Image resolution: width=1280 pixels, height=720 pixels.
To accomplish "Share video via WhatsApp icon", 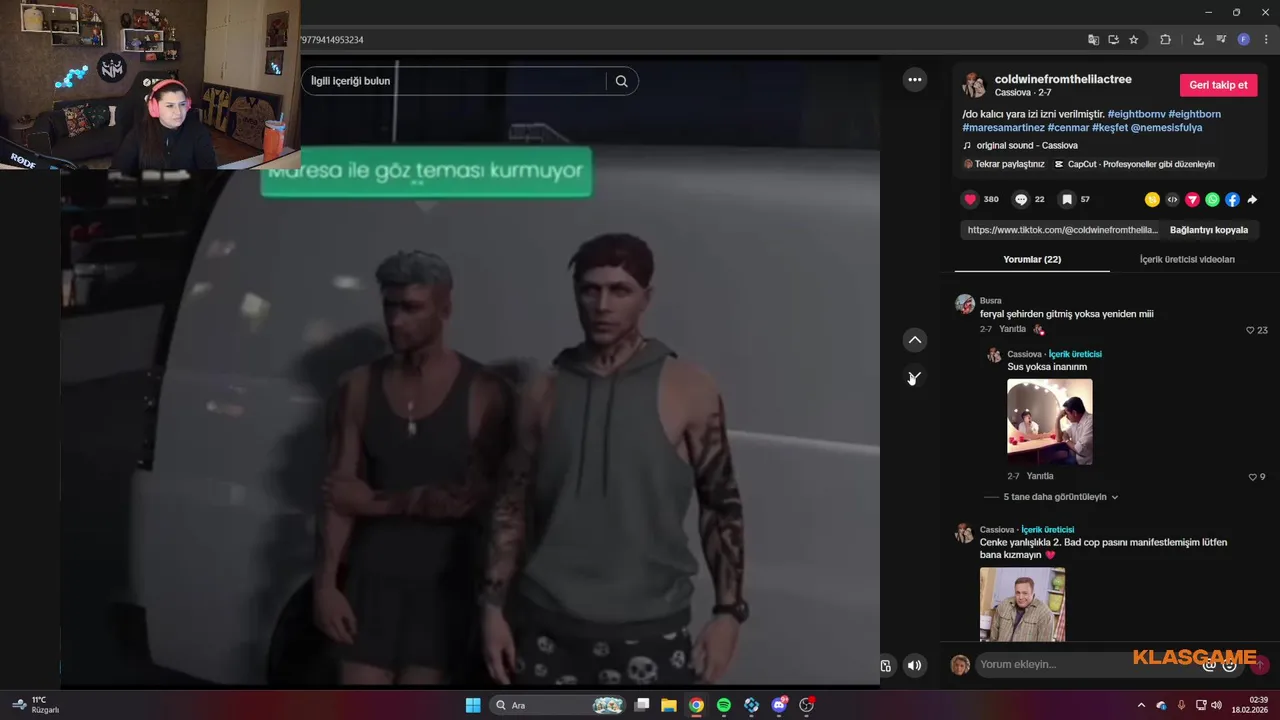I will pyautogui.click(x=1212, y=200).
